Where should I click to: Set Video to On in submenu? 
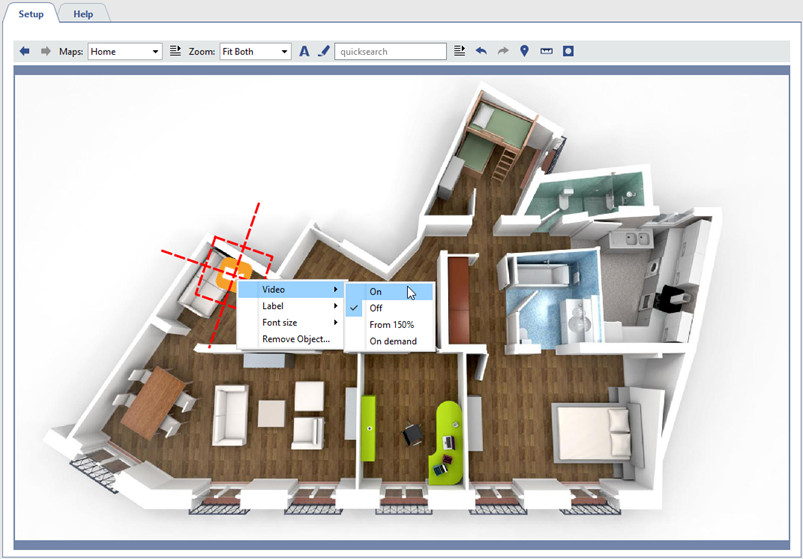389,292
